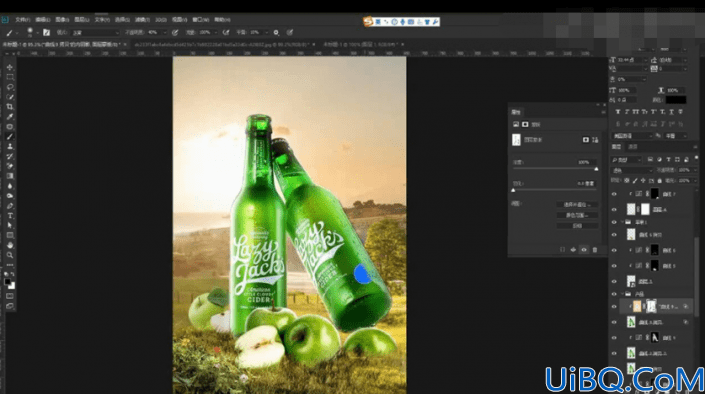Hide the 图层 4 layer

[x=614, y=209]
